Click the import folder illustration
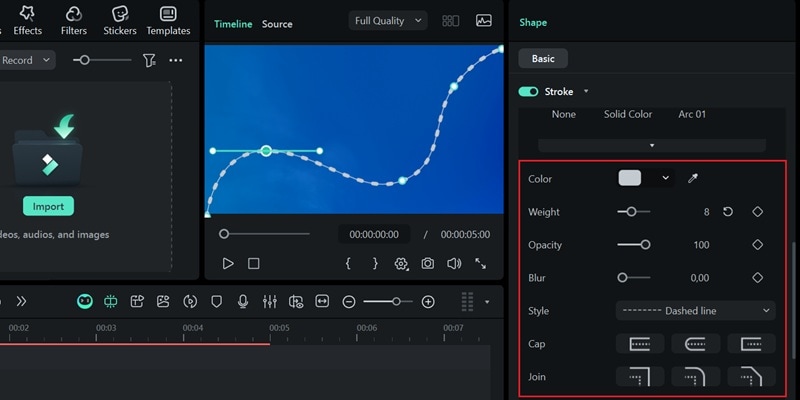Image resolution: width=800 pixels, height=400 pixels. (x=47, y=151)
